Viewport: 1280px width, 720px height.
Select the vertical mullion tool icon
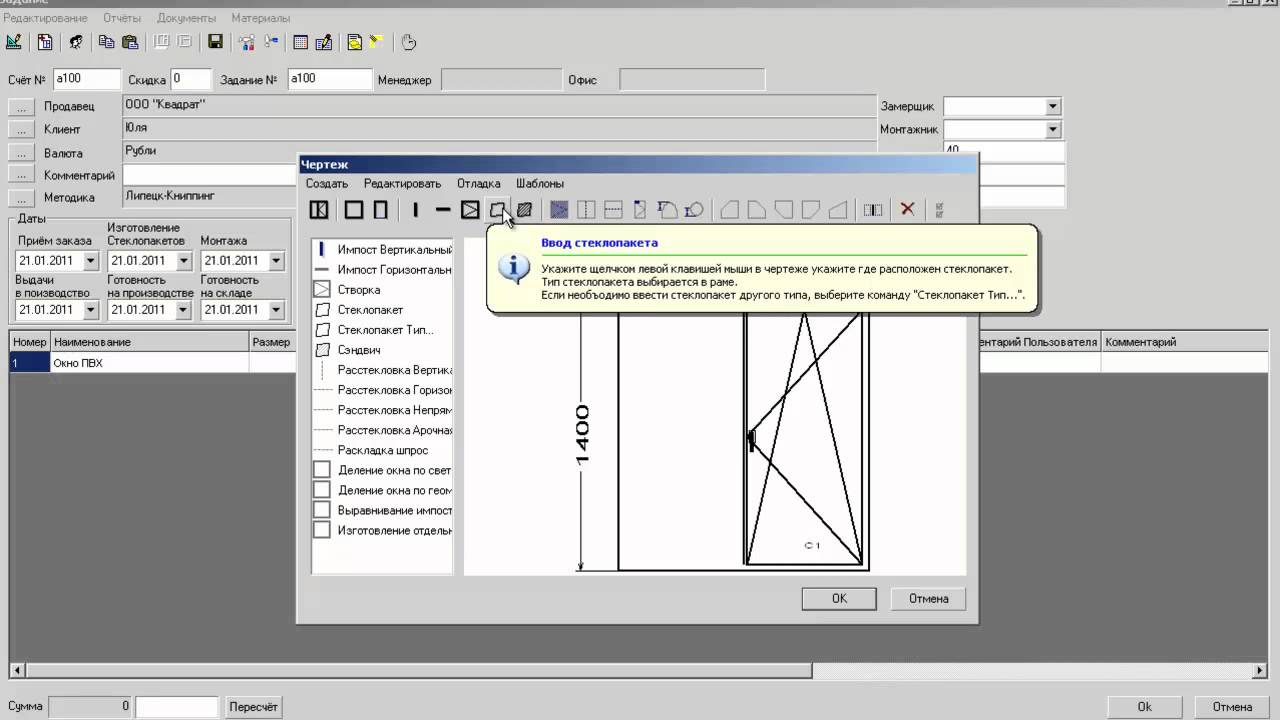click(x=415, y=210)
